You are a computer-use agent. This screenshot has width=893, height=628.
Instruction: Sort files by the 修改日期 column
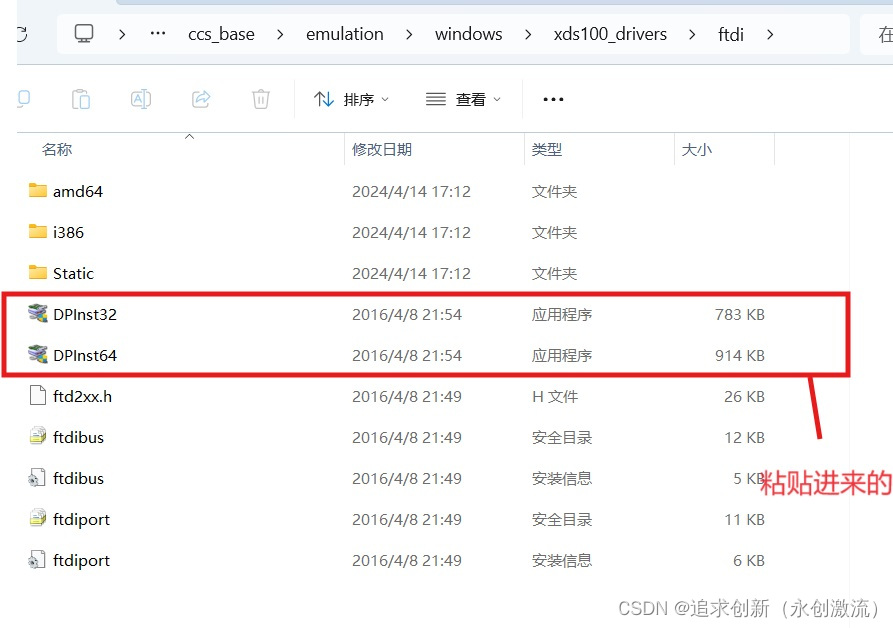(x=382, y=149)
